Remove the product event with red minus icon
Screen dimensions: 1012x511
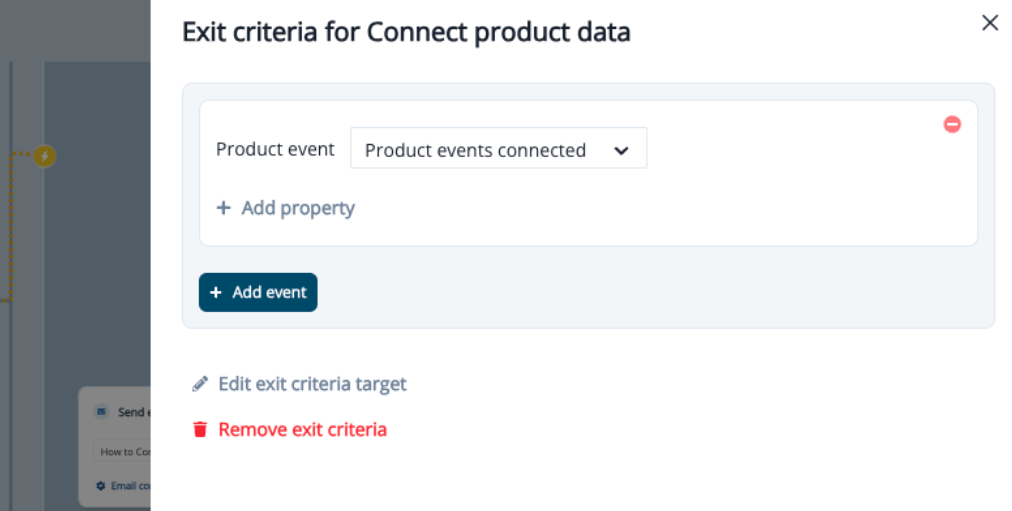click(x=952, y=124)
